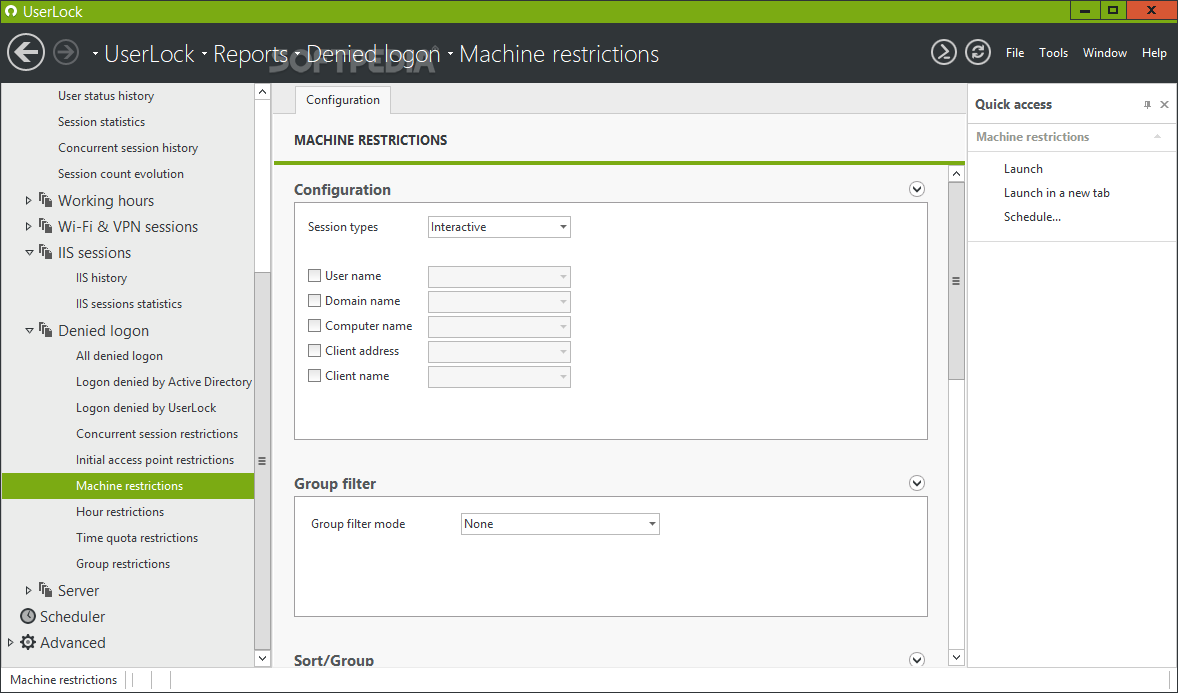Collapse the Group filter section chevron

point(917,483)
